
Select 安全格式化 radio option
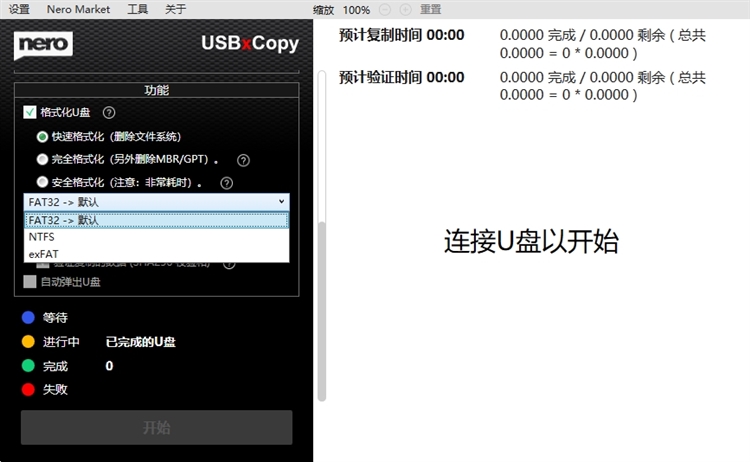(x=42, y=183)
